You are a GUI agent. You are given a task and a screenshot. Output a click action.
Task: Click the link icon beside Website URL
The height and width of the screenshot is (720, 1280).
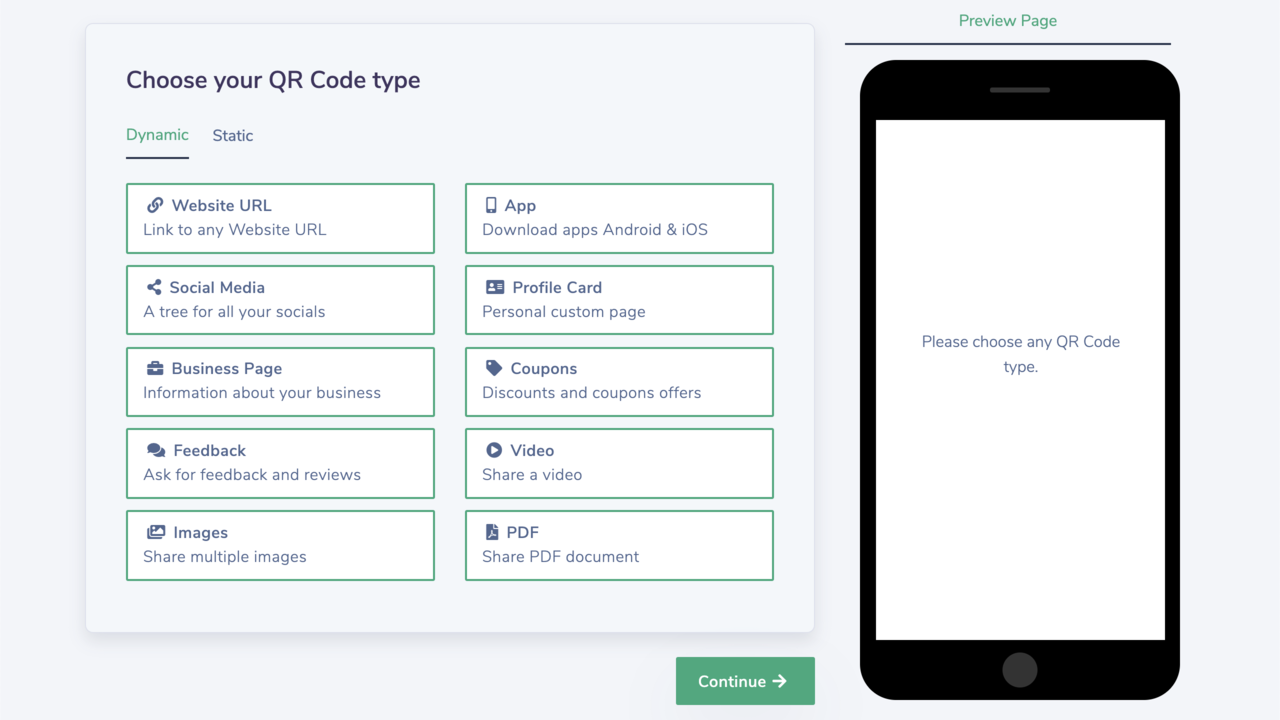[155, 205]
